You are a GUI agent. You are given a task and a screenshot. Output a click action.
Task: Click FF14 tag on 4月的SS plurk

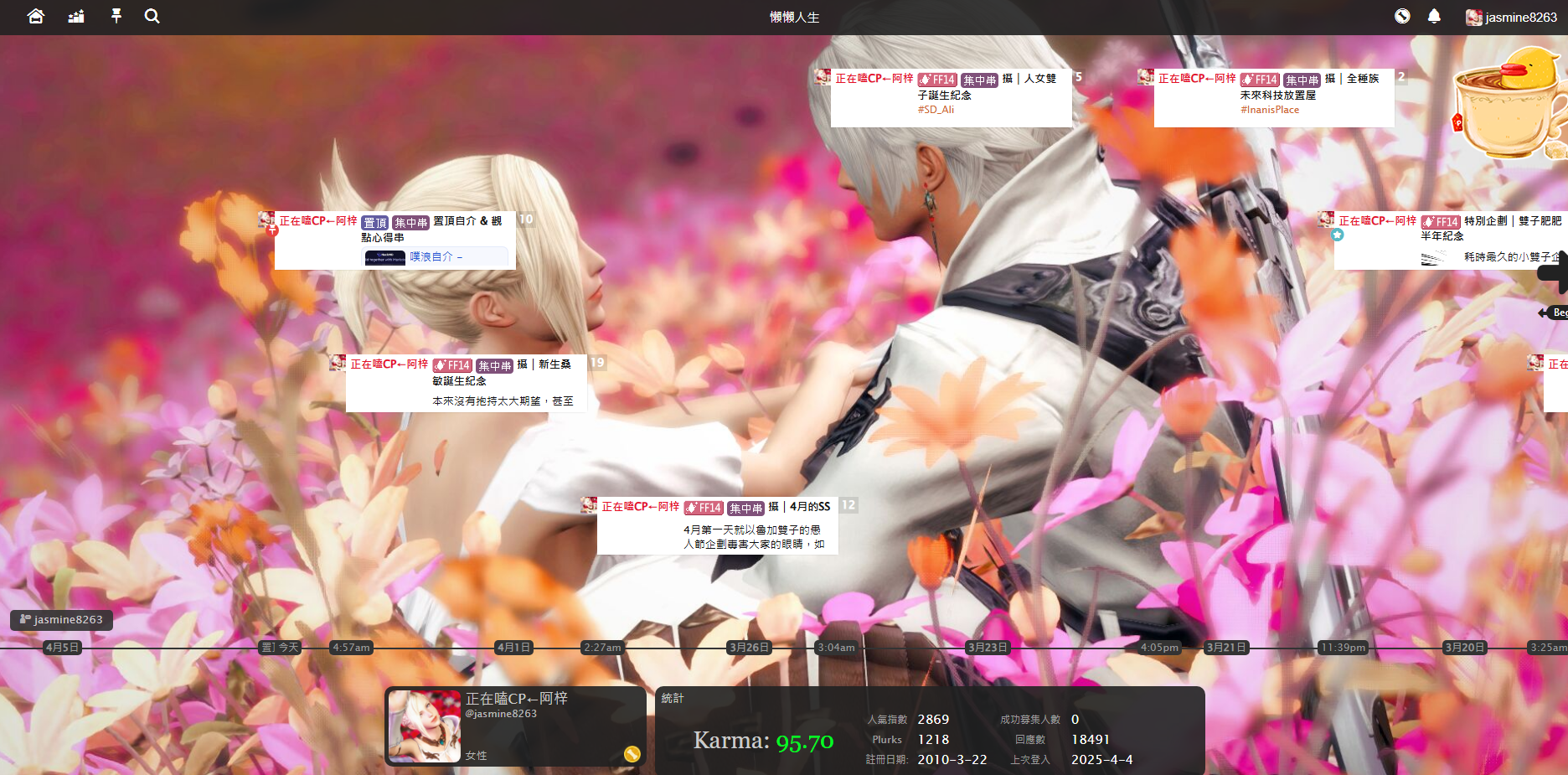coord(704,508)
